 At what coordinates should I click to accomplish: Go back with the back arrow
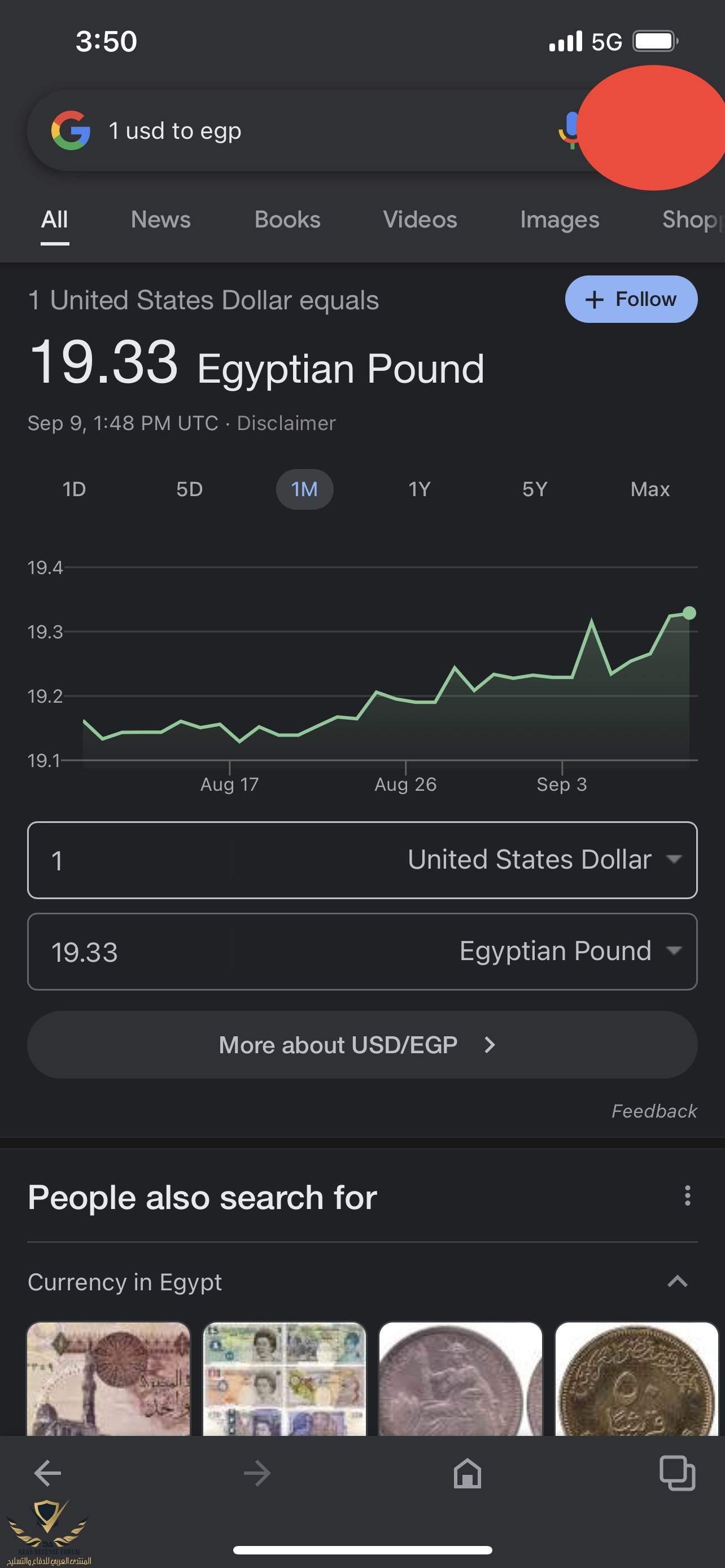47,1473
